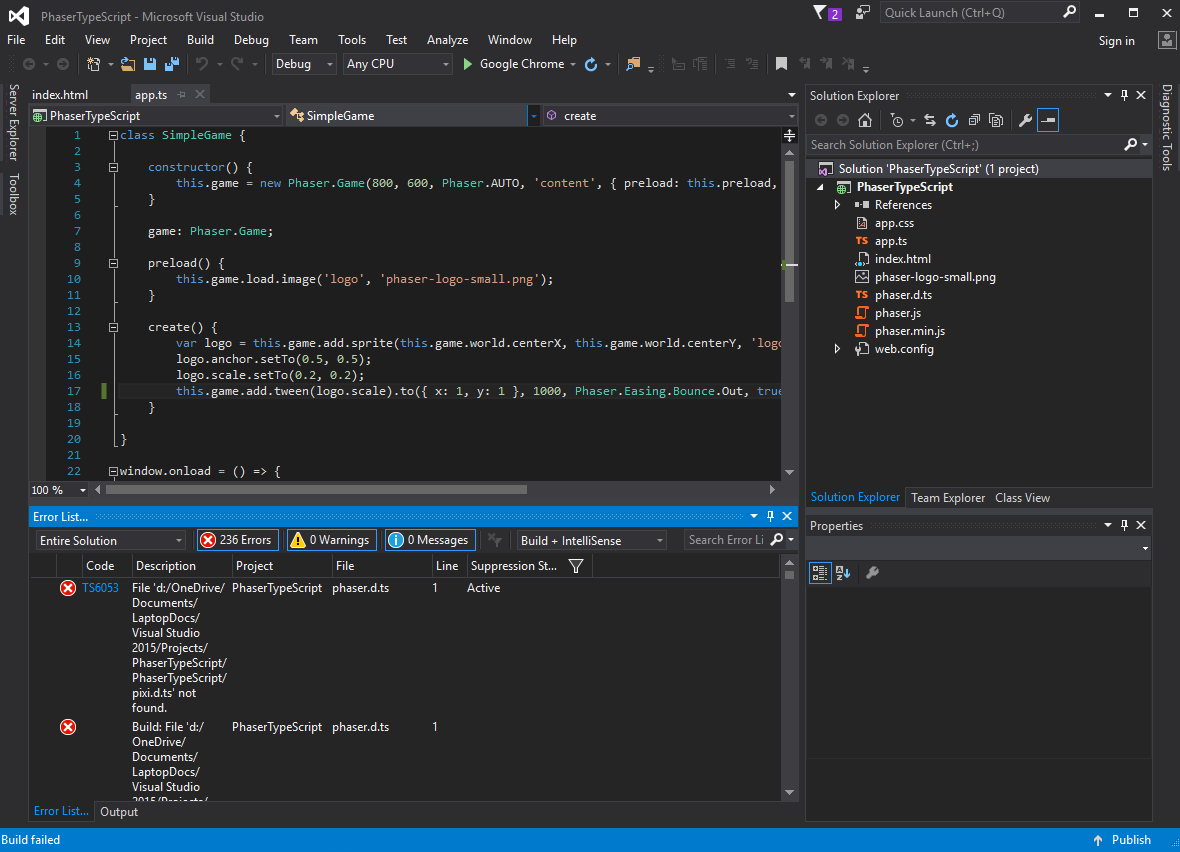Viewport: 1180px width, 852px height.
Task: Click the Save All toolbar icon
Action: coord(172,64)
